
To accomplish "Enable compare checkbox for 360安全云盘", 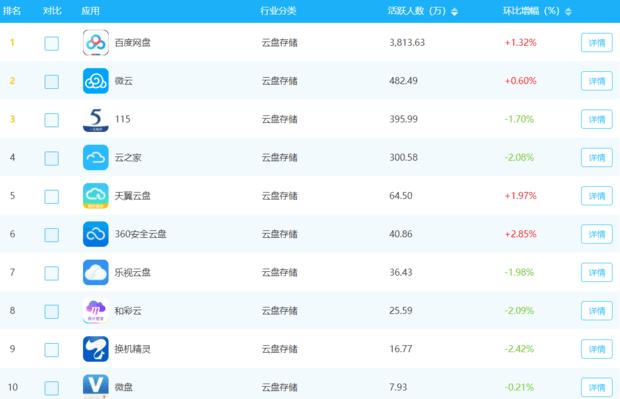I will click(x=51, y=235).
